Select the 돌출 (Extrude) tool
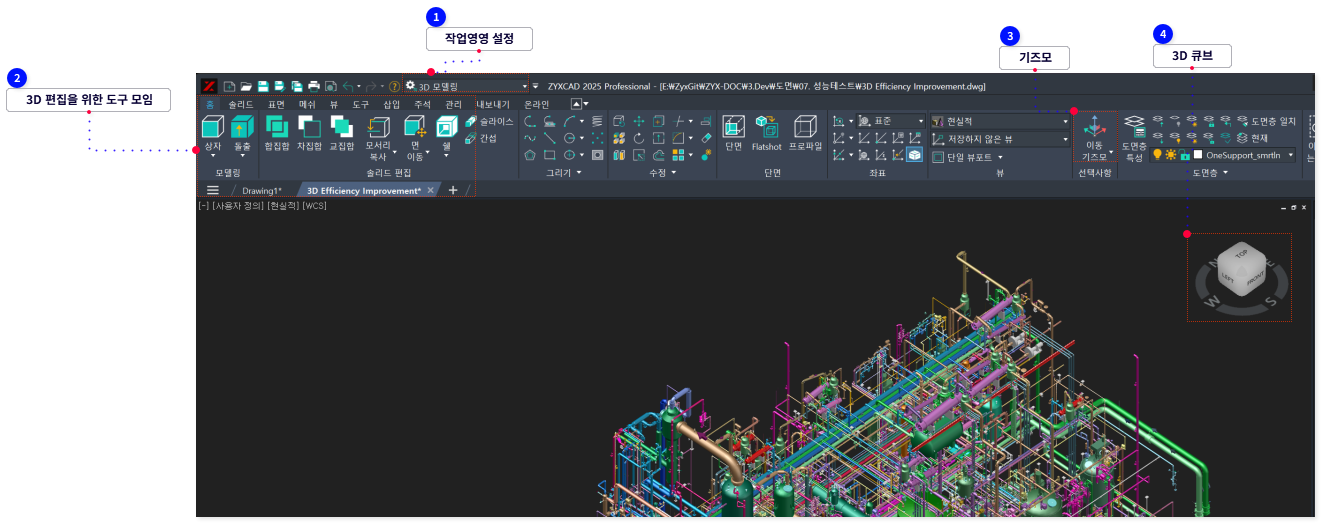Image resolution: width=1324 pixels, height=526 pixels. (x=242, y=136)
